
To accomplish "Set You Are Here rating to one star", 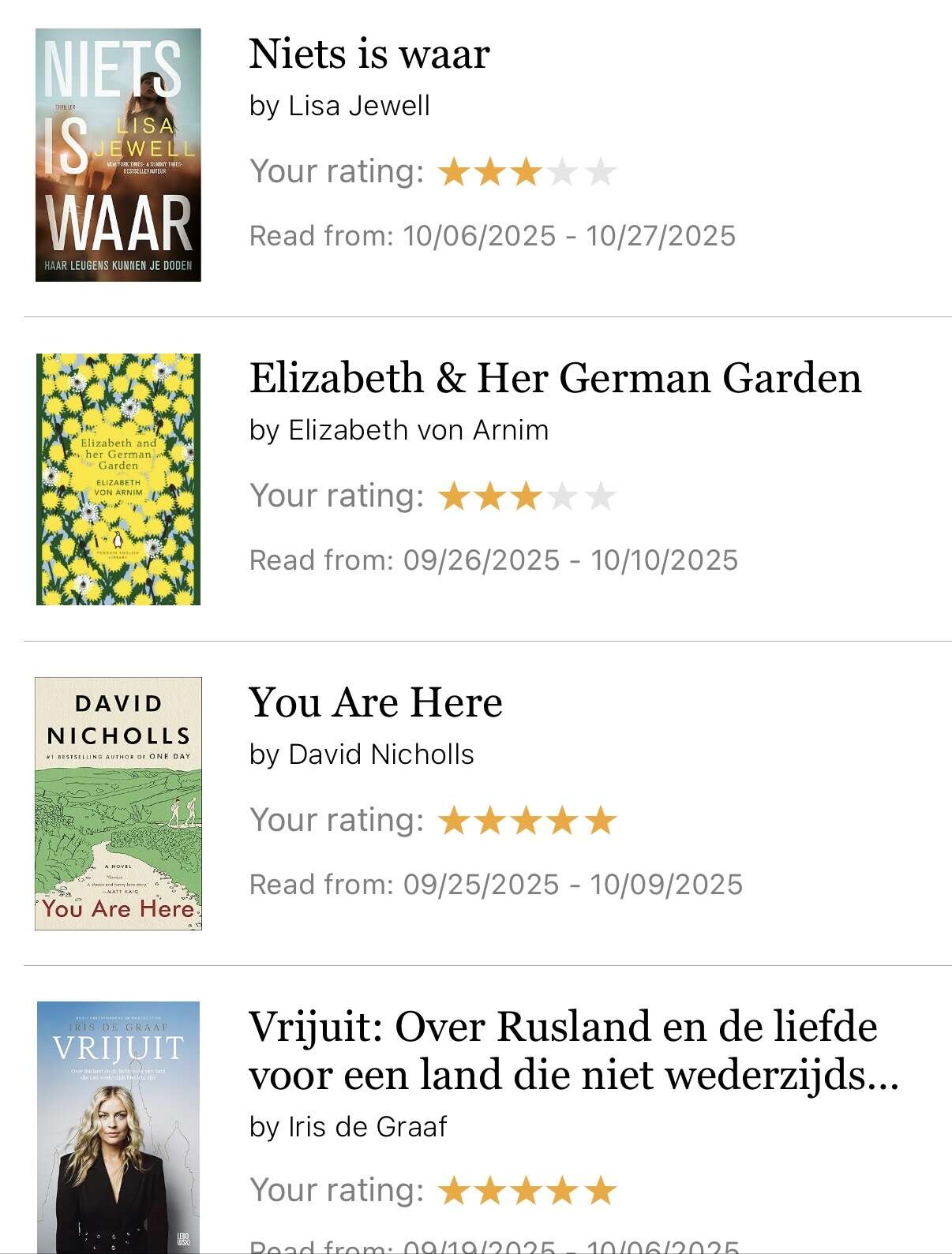I will pyautogui.click(x=454, y=821).
